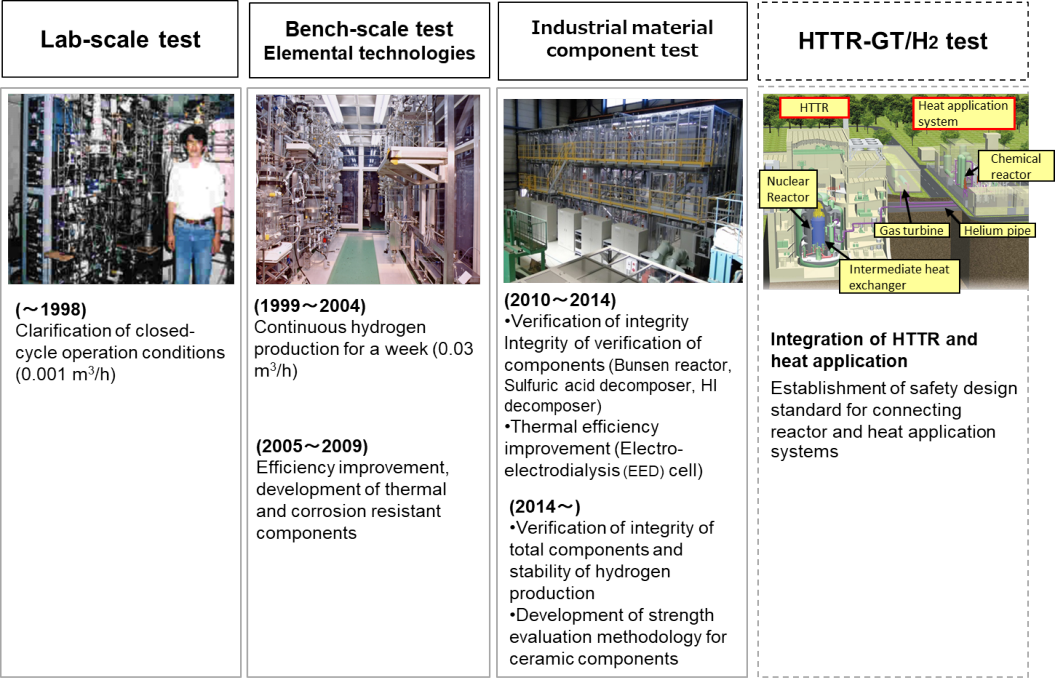Click 'Efficiency improvement, development of thermal' text
The image size is (1055, 680).
pyautogui.click(x=352, y=478)
